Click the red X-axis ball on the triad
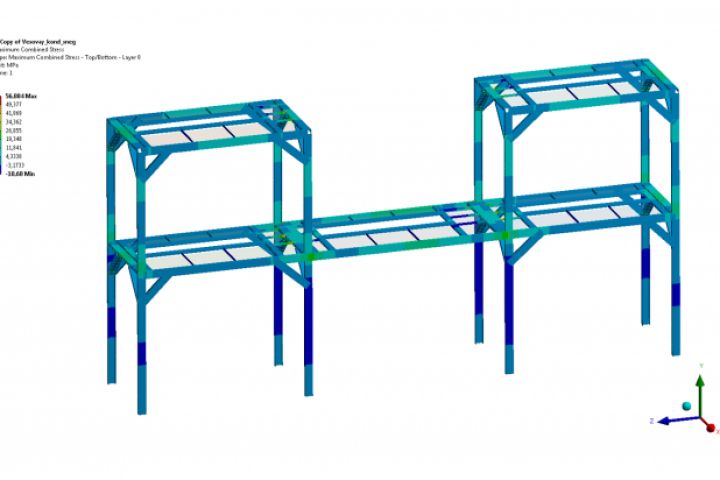Viewport: 720px width, 480px height. (x=711, y=428)
